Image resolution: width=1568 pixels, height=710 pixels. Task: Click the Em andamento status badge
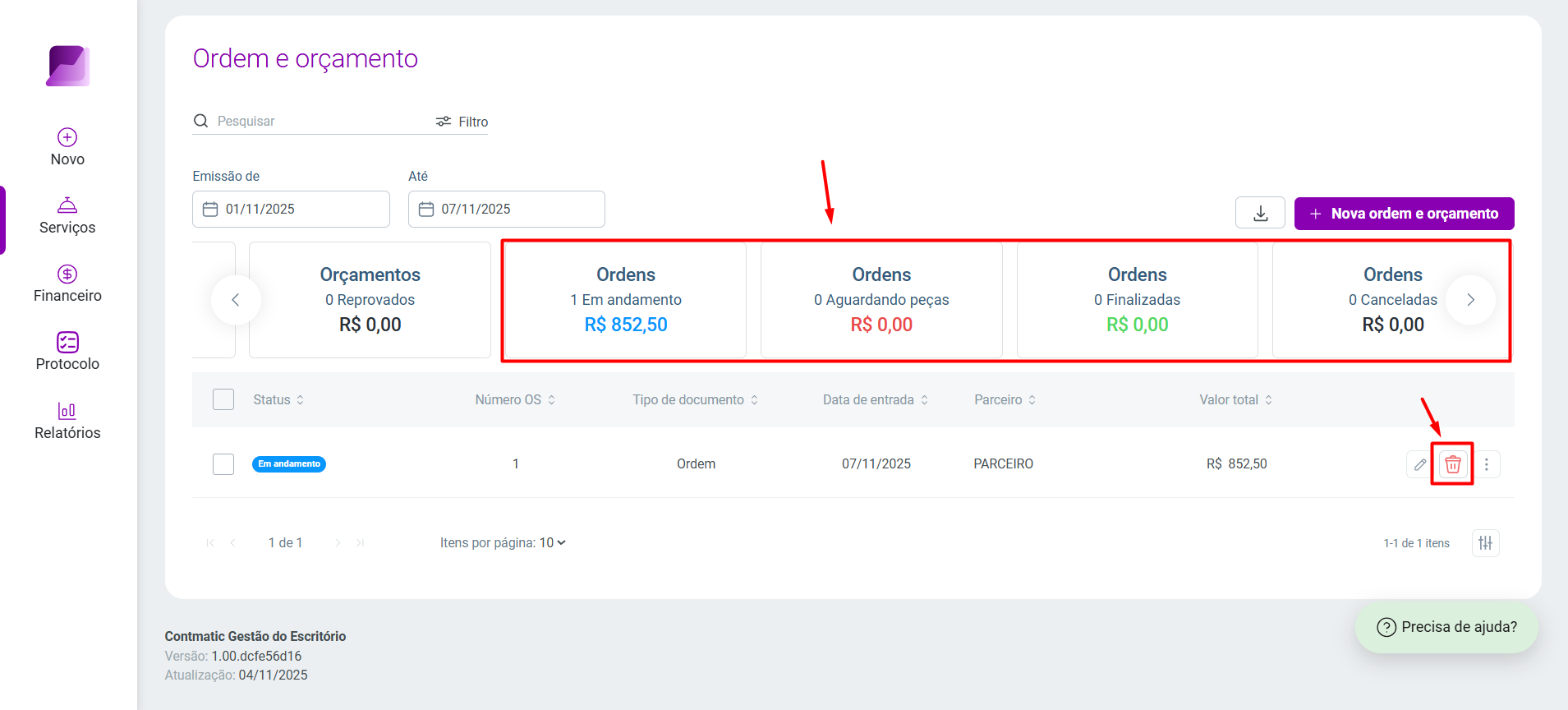coord(289,464)
